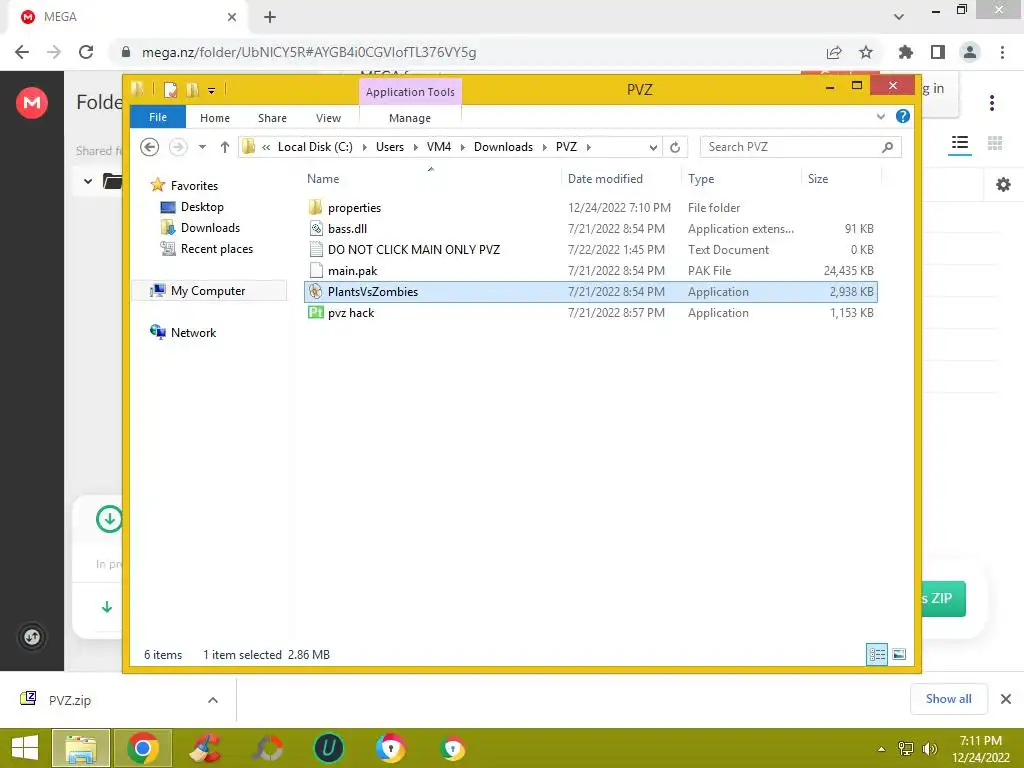The image size is (1024, 768).
Task: Click the volume icon in system tray
Action: (929, 749)
